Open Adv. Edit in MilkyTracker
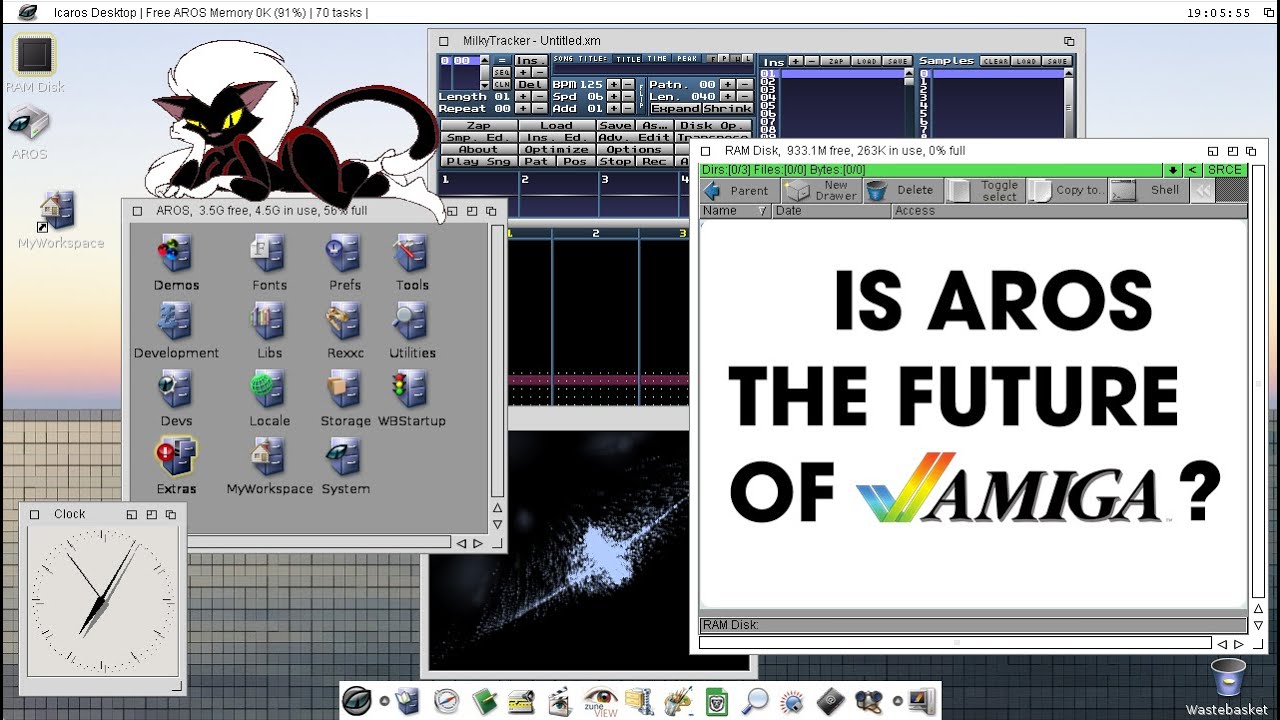 [x=635, y=137]
